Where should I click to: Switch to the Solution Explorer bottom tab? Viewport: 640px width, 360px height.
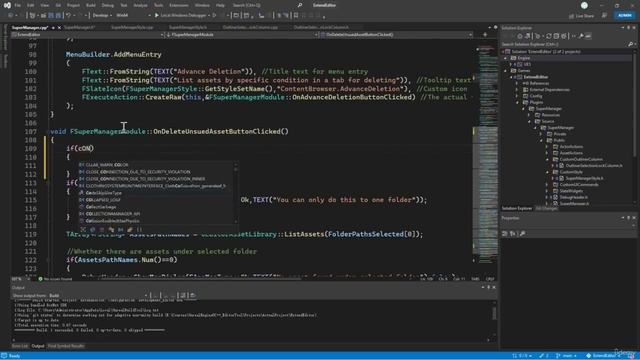coord(516,209)
